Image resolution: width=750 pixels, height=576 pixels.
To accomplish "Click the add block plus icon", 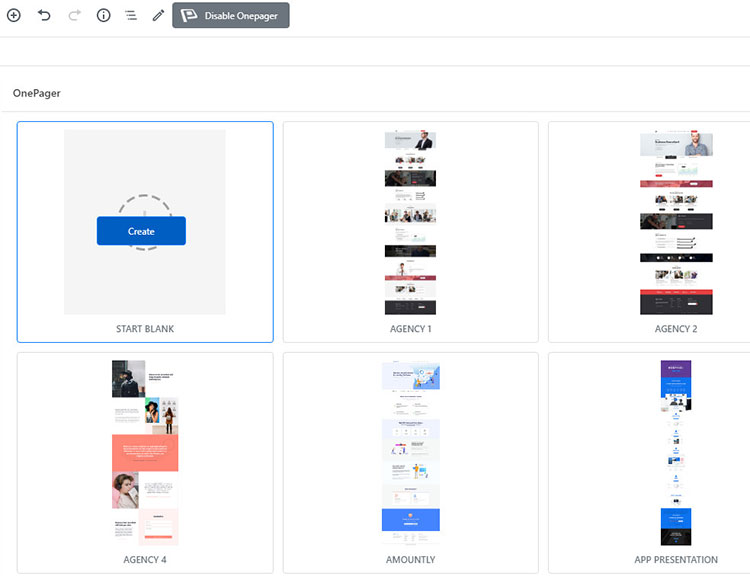I will 14,15.
